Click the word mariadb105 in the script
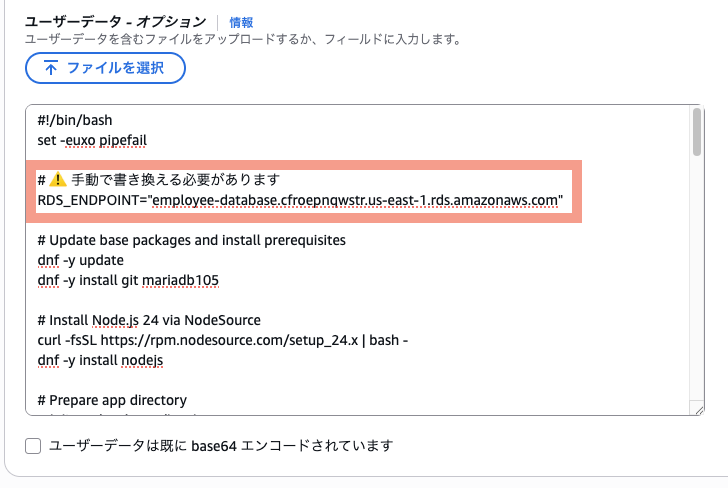Viewport: 728px width, 488px height. pyautogui.click(x=180, y=280)
